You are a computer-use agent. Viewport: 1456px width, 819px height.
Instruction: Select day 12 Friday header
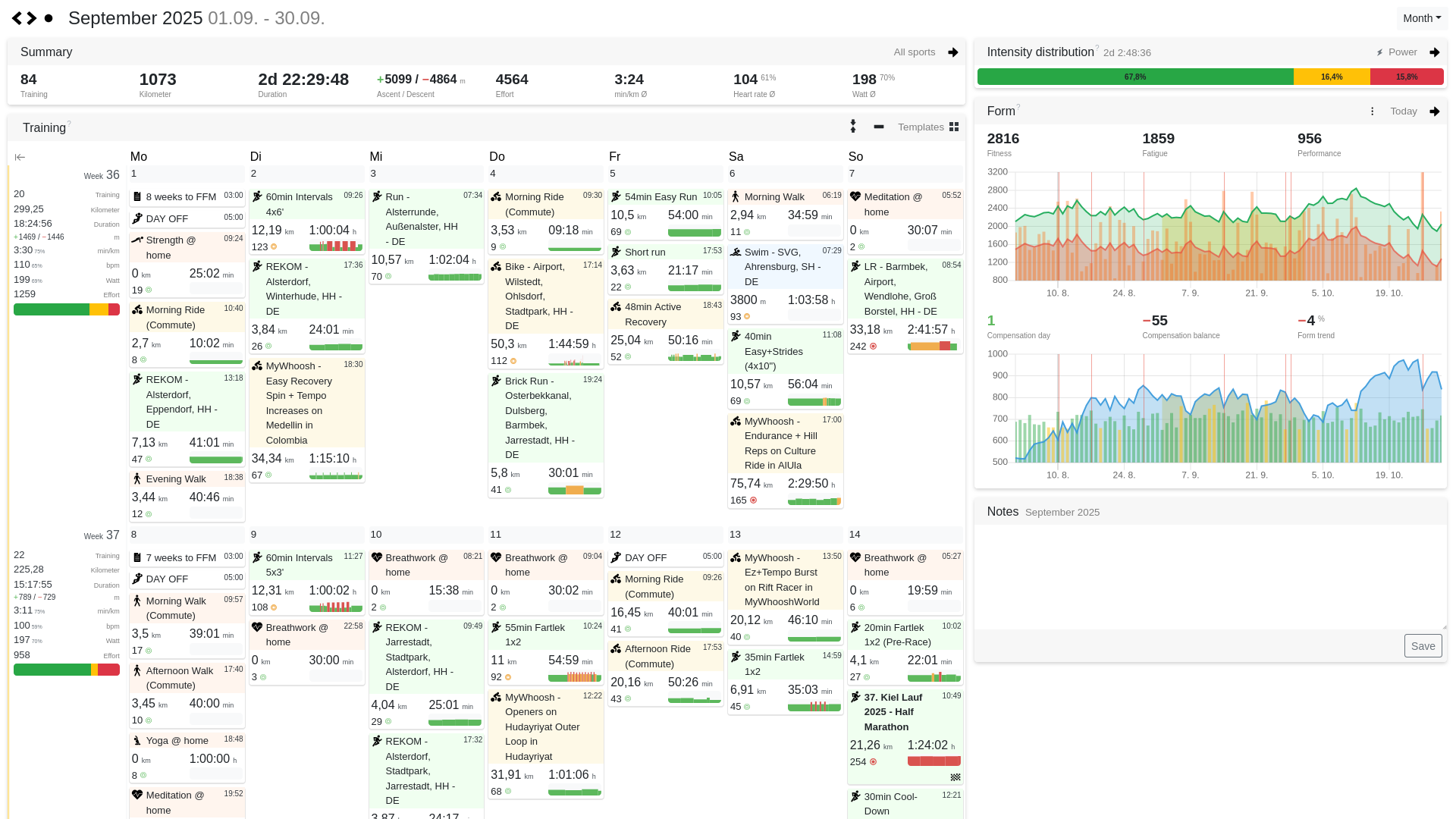pyautogui.click(x=665, y=535)
